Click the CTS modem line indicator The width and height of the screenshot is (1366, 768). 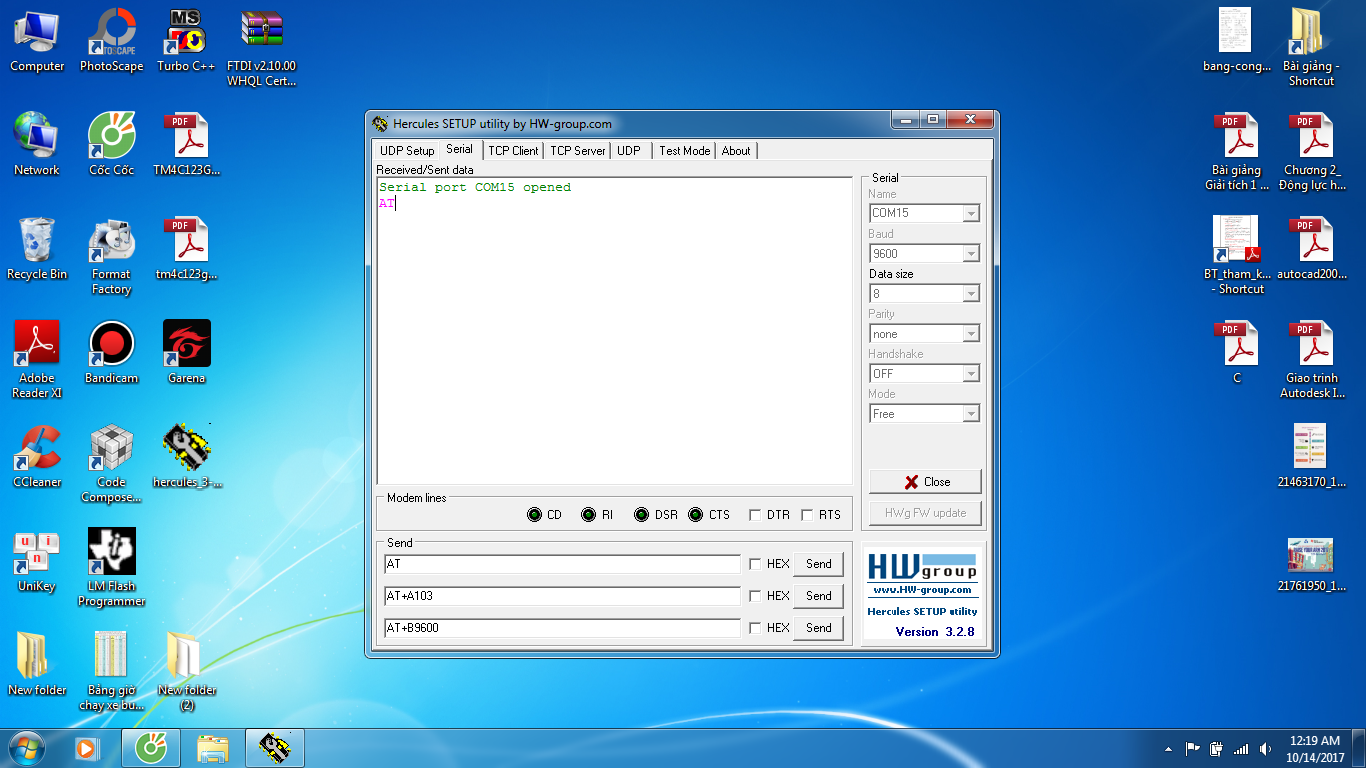pyautogui.click(x=695, y=515)
